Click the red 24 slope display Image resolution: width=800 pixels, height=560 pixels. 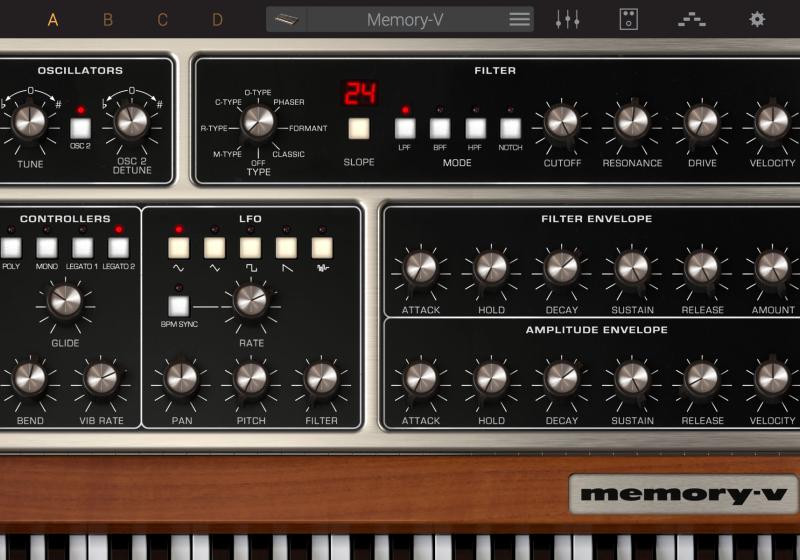(x=361, y=93)
